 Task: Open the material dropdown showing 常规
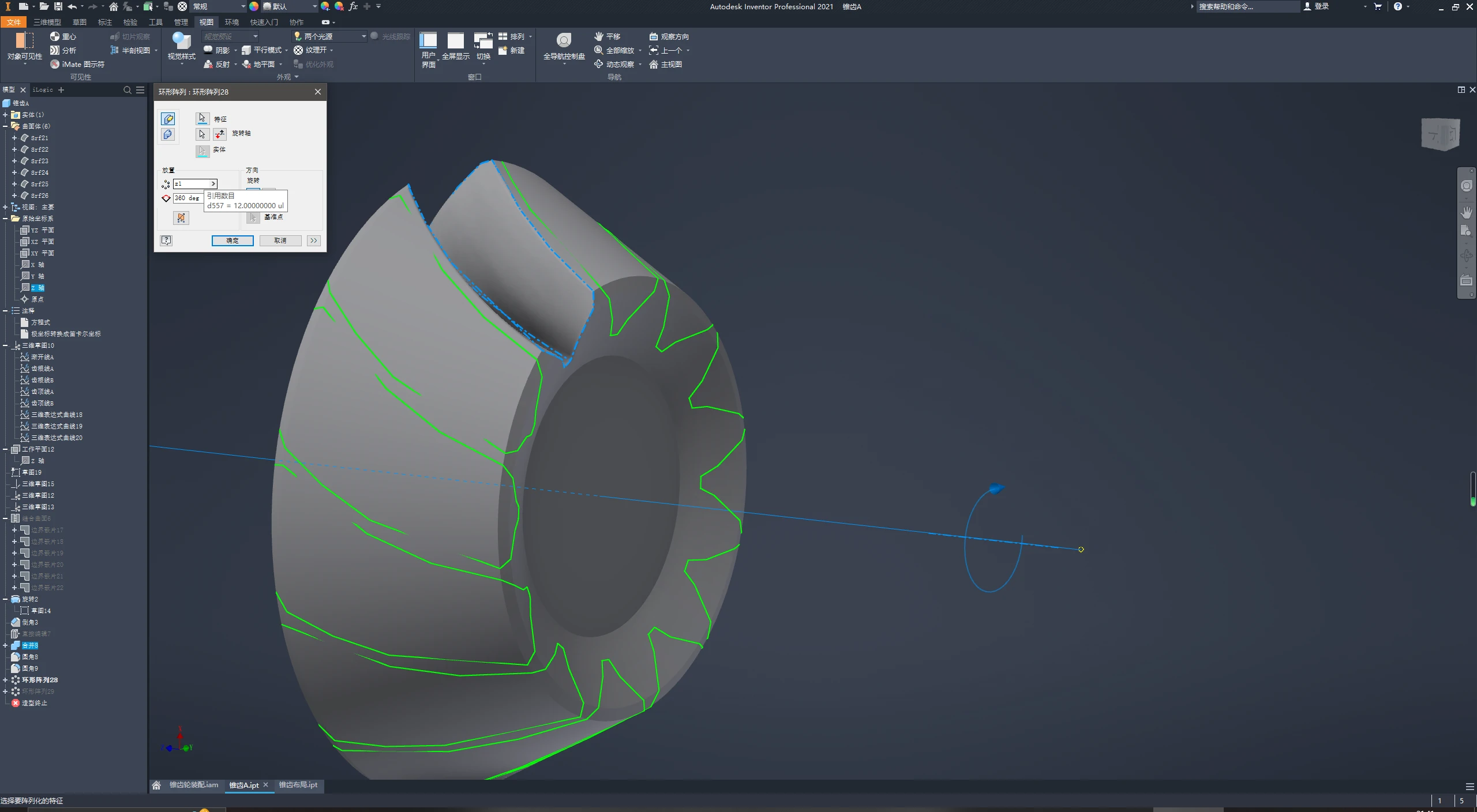(x=218, y=6)
